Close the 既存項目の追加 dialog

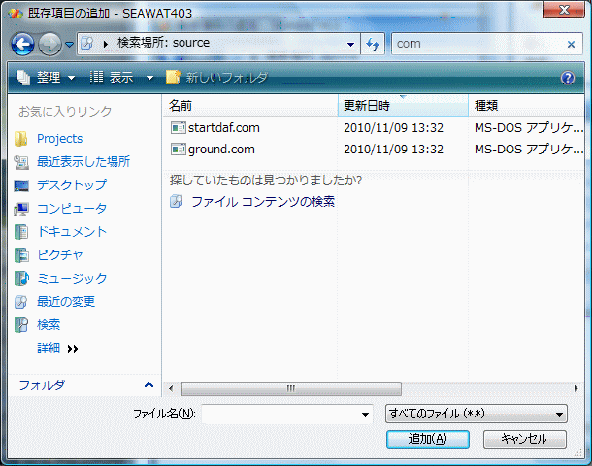click(x=564, y=9)
